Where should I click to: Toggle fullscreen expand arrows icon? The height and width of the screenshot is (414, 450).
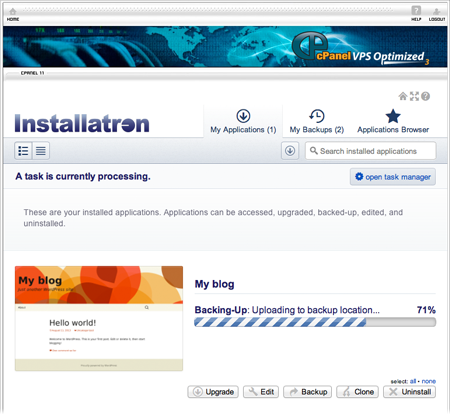(x=414, y=96)
